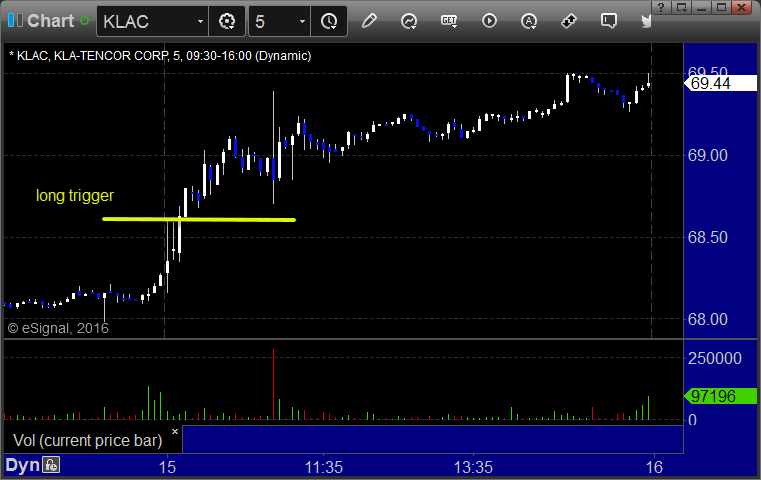
Task: Click the Twitter bird icon
Action: (646, 21)
